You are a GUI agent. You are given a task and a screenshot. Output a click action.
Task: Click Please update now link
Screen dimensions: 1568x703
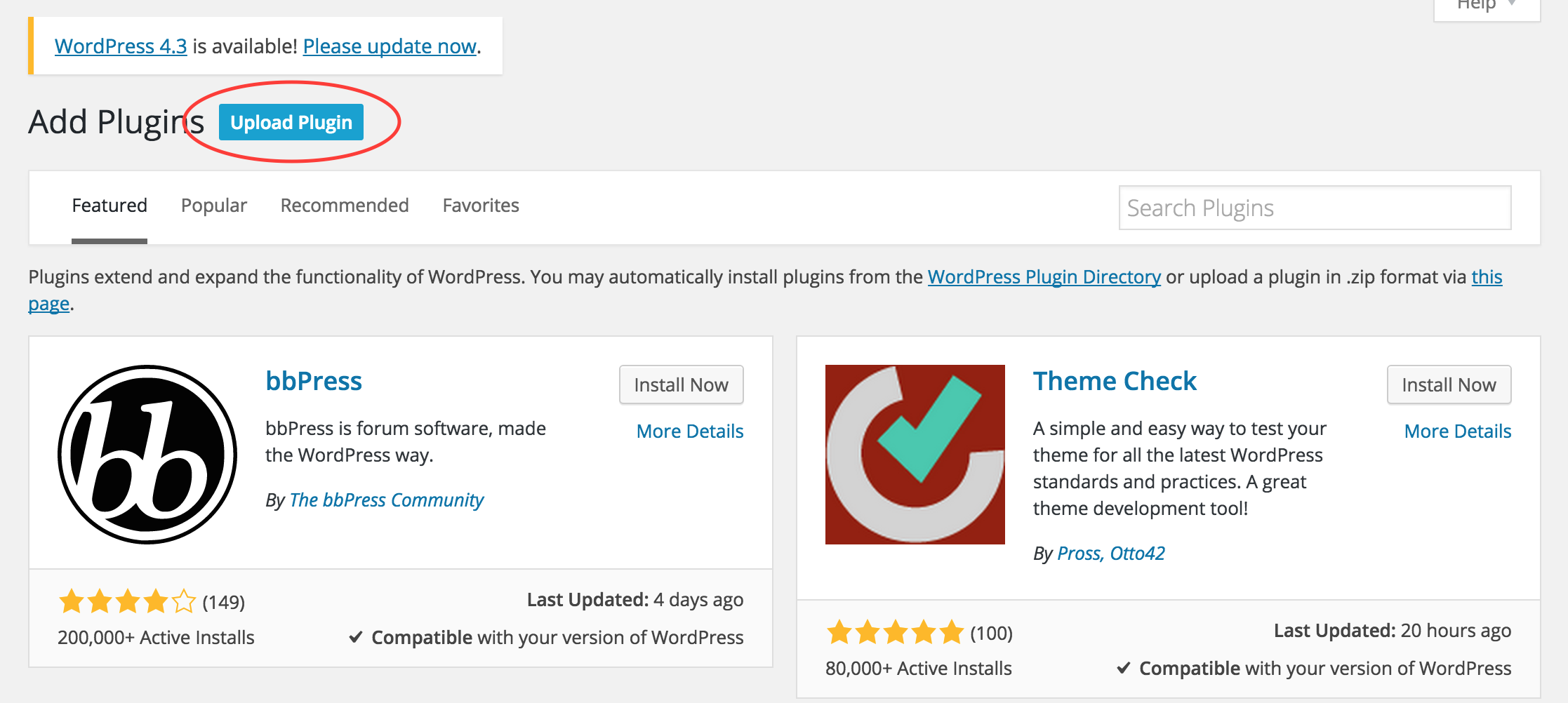390,46
